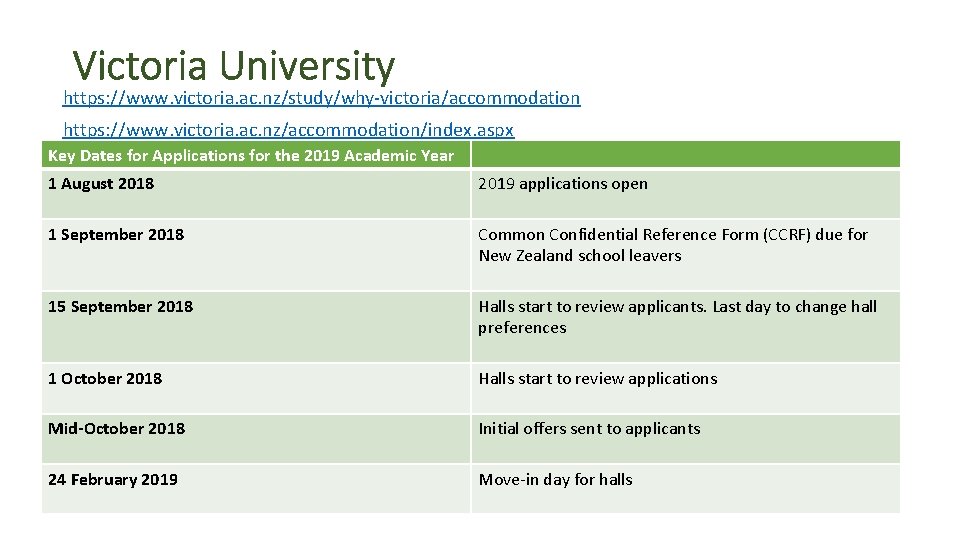Open the why-victoria/accommodation study link
Screen dimensions: 960x540
321,98
